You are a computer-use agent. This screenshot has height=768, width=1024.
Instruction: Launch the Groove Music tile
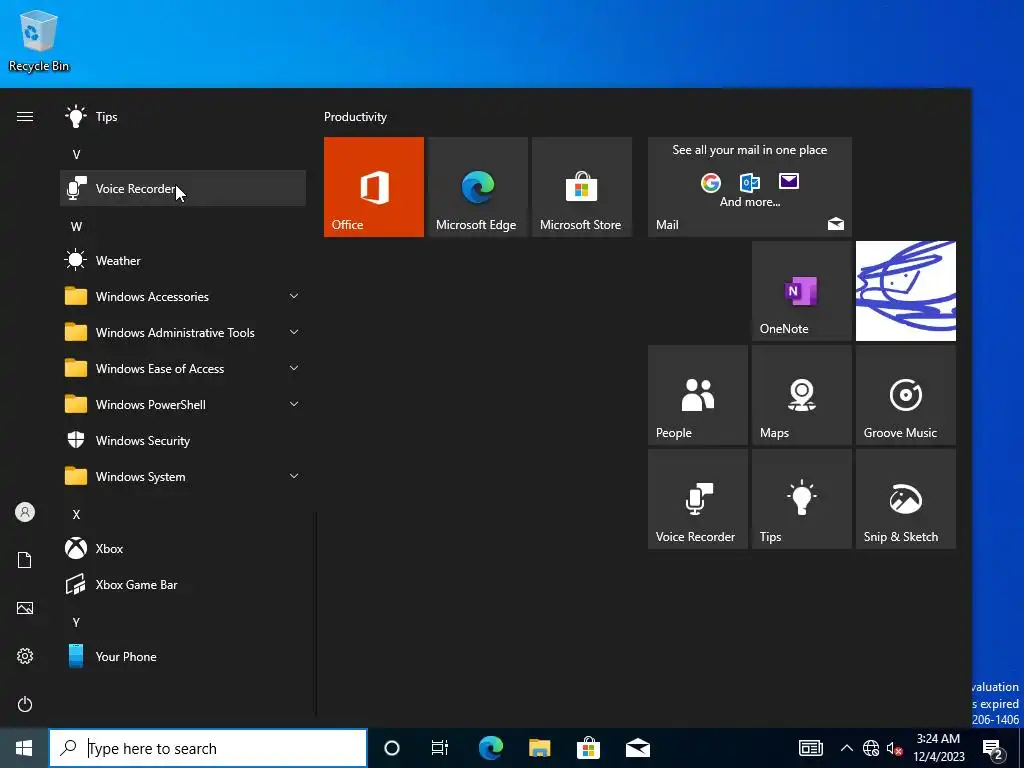(906, 395)
